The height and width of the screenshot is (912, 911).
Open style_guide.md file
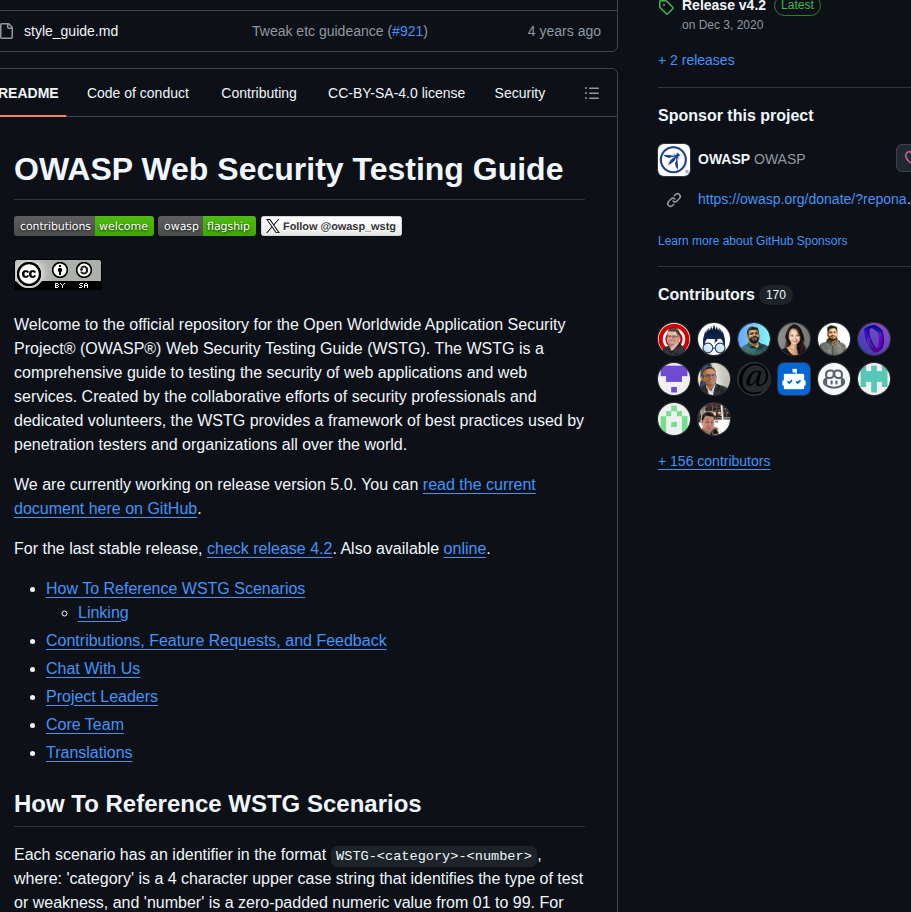pyautogui.click(x=71, y=31)
